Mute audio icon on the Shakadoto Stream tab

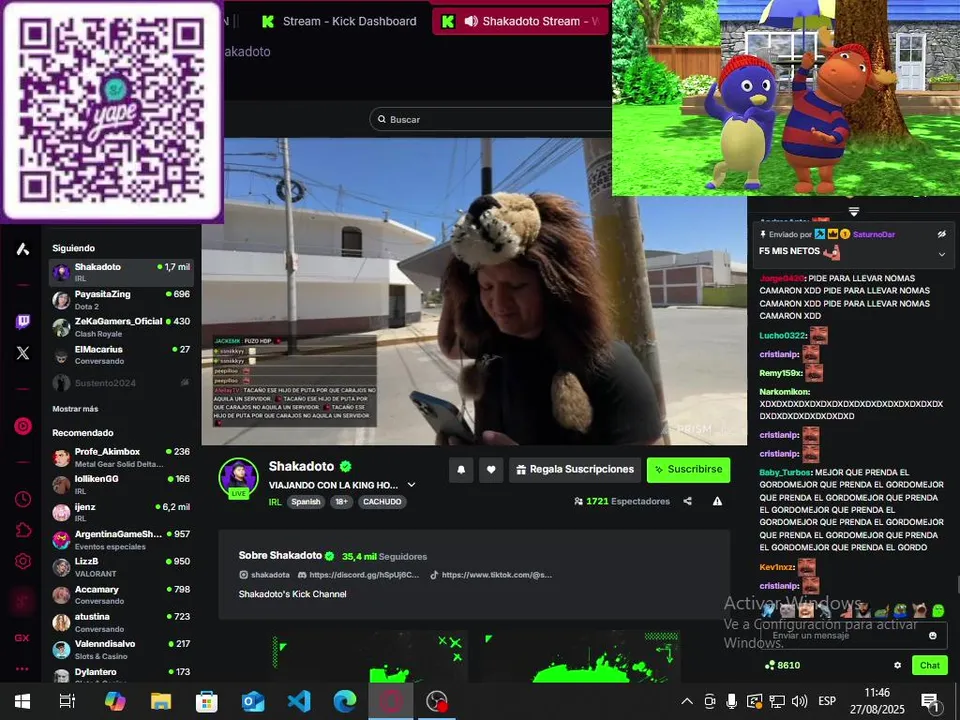point(471,21)
